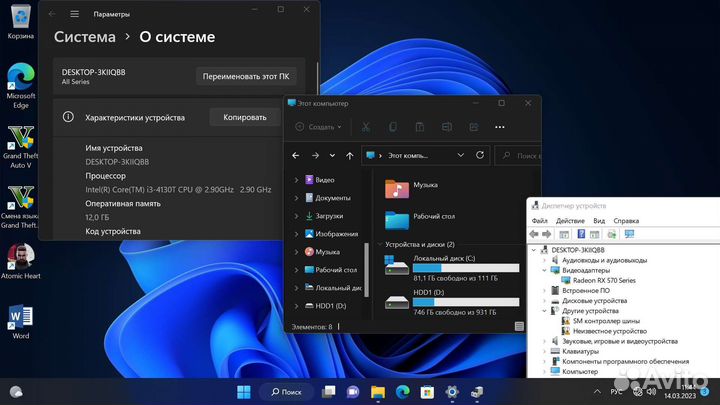
Task: Go up one folder level in Explorer
Action: tap(349, 156)
